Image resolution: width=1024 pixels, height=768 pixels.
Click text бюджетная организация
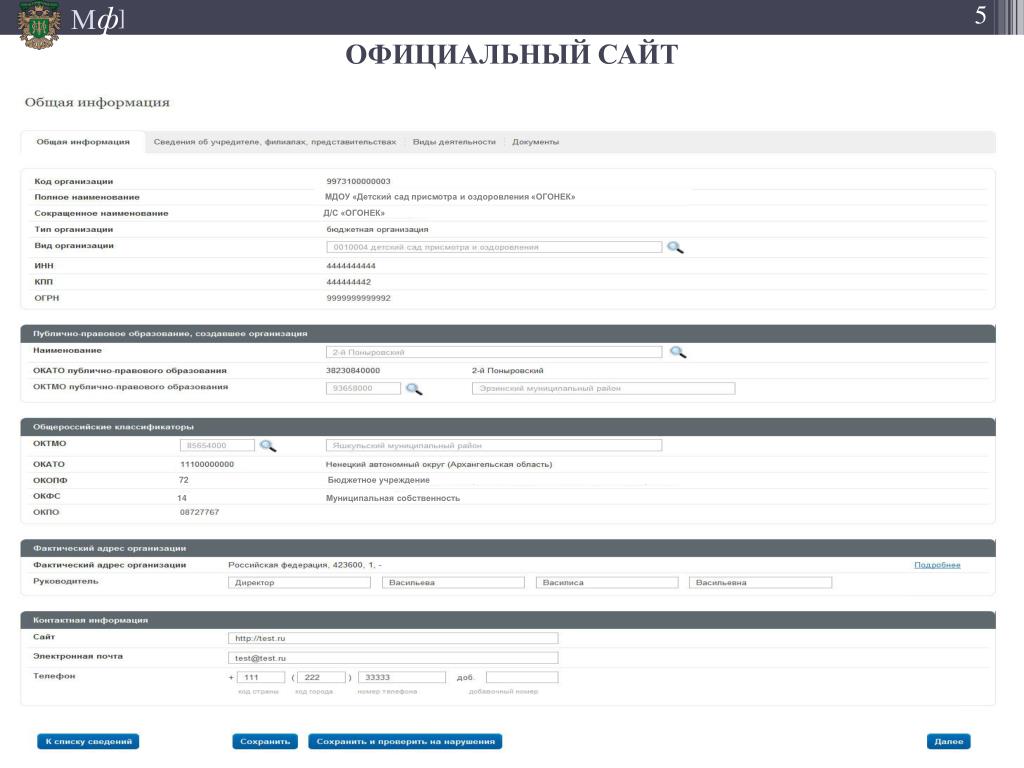[x=377, y=229]
